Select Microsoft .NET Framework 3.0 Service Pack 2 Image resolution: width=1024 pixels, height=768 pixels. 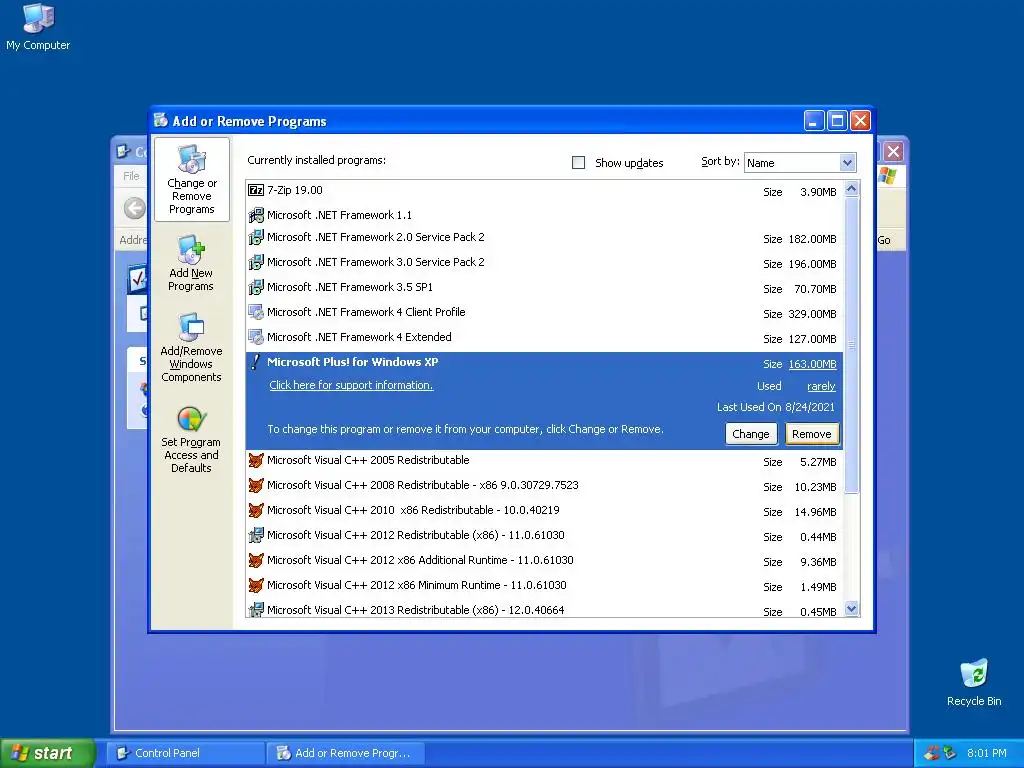point(545,263)
